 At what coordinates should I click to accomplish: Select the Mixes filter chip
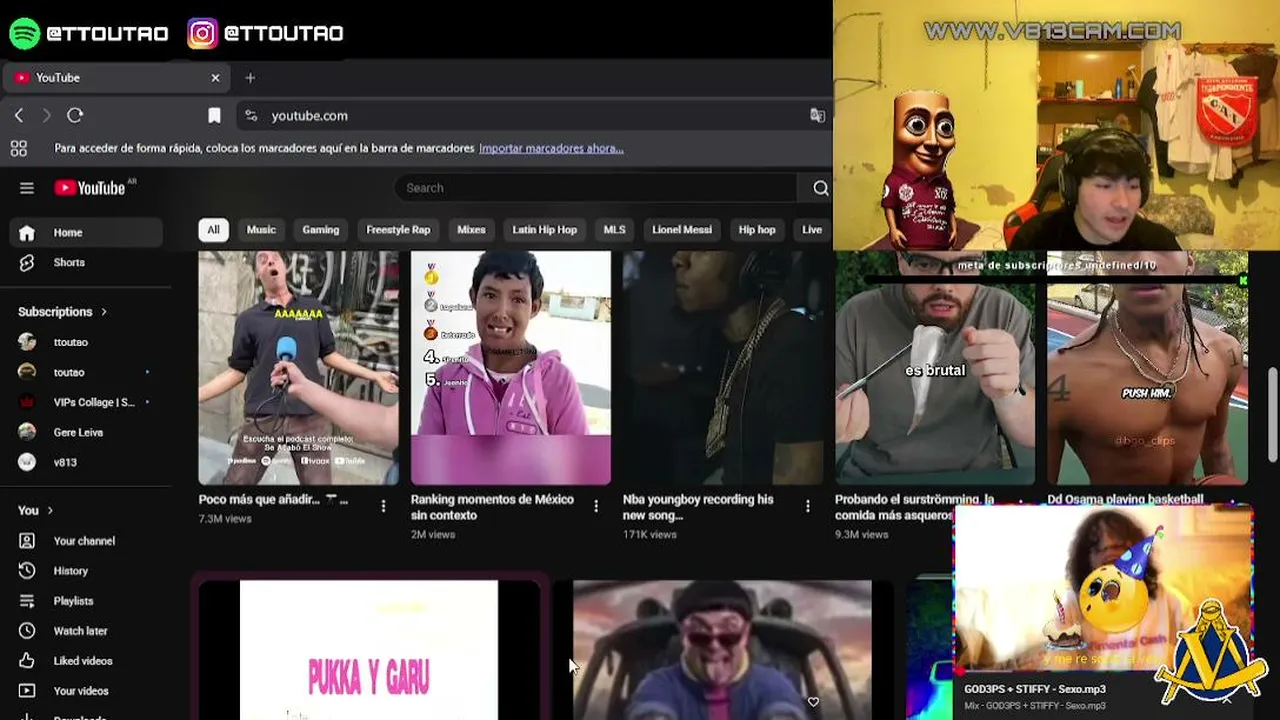(x=471, y=230)
